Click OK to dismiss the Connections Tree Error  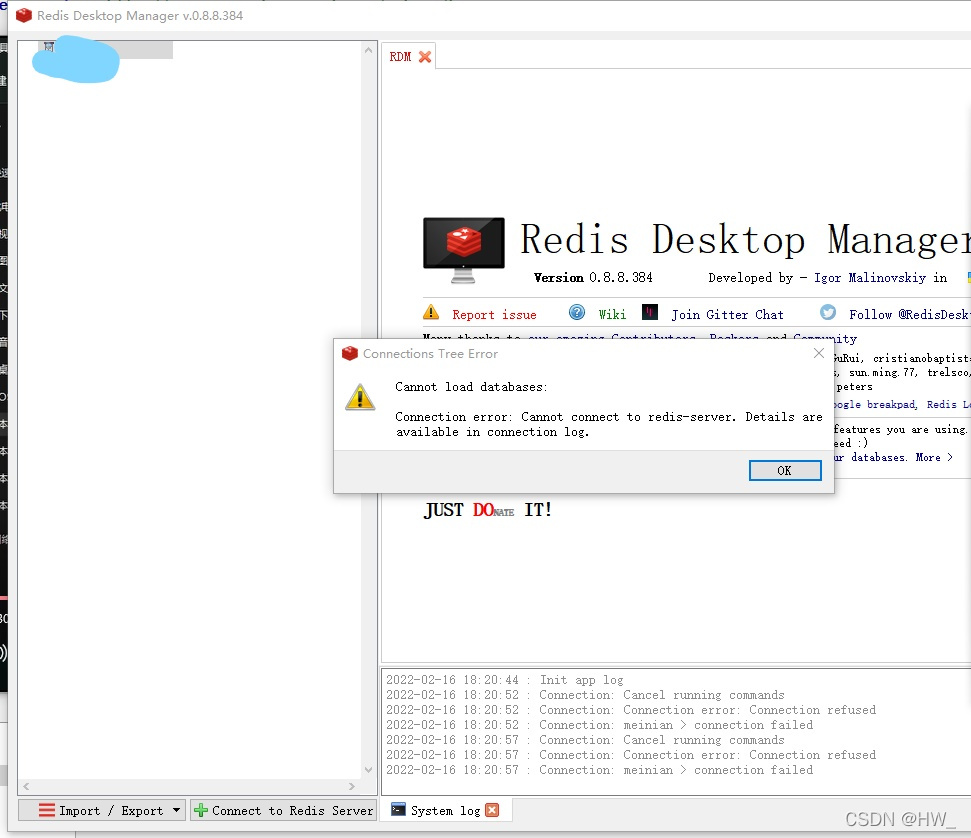[x=785, y=470]
